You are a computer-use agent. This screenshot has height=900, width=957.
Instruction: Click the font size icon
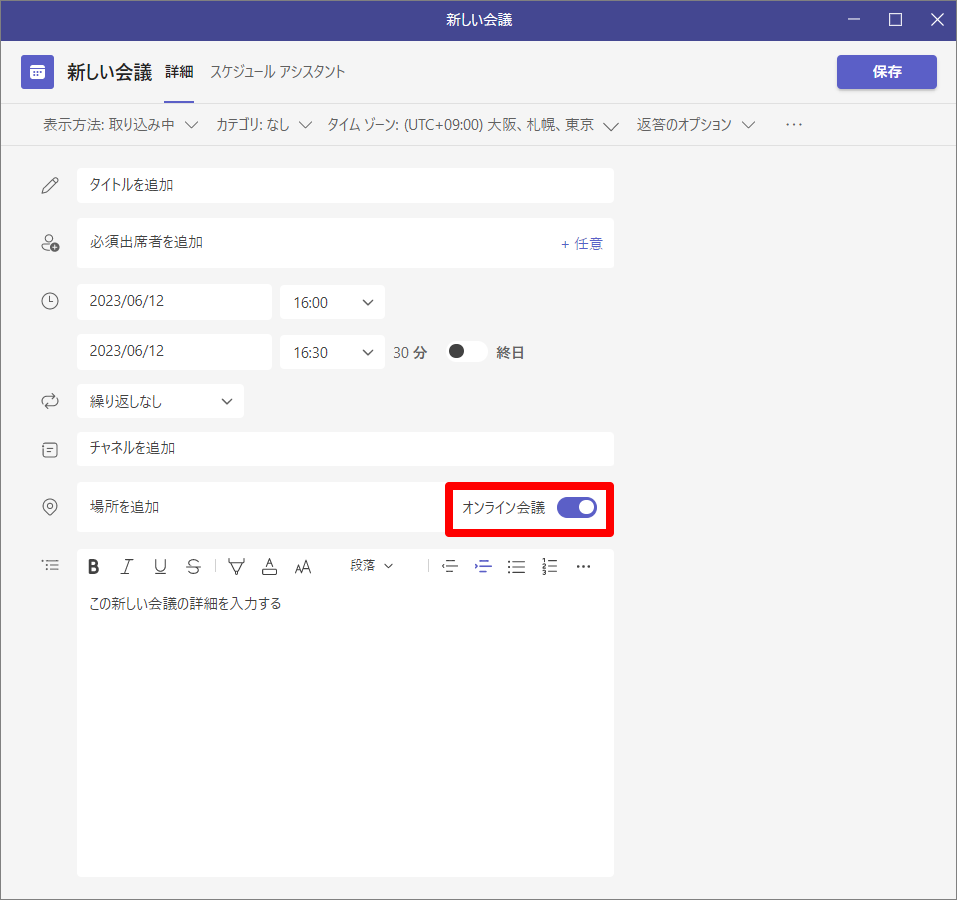click(x=303, y=567)
